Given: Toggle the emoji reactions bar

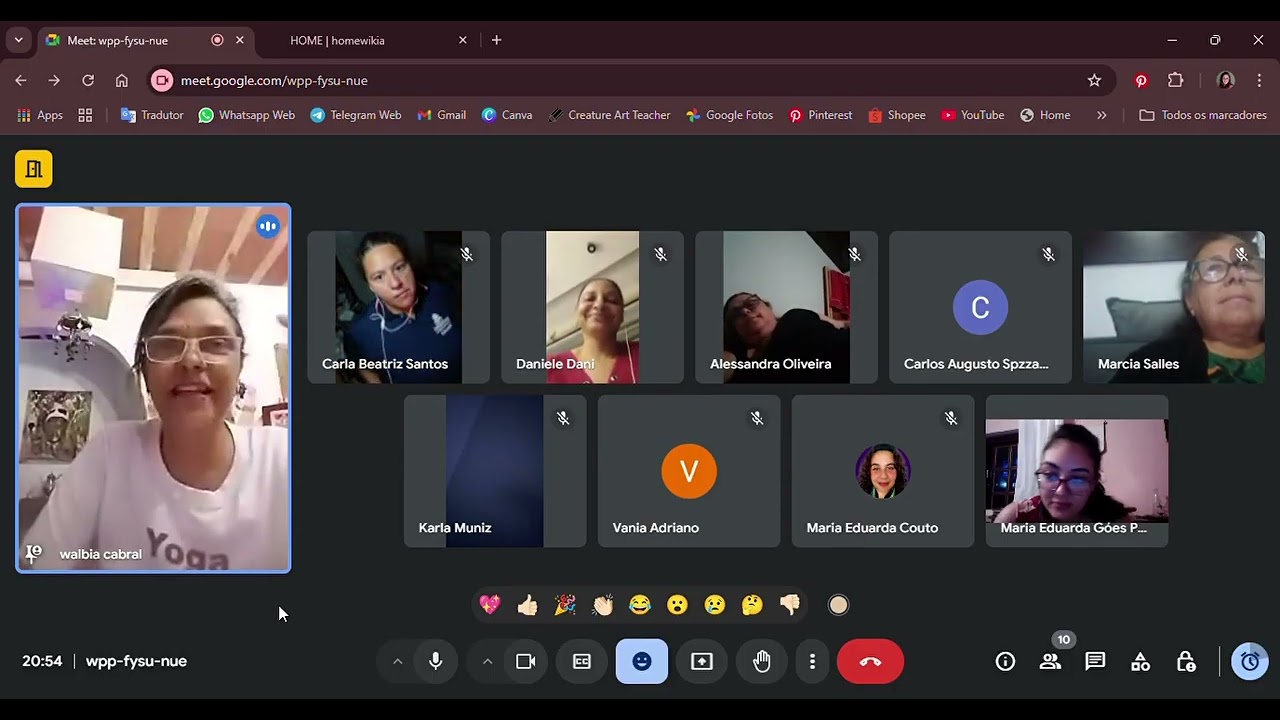Looking at the screenshot, I should pyautogui.click(x=642, y=661).
